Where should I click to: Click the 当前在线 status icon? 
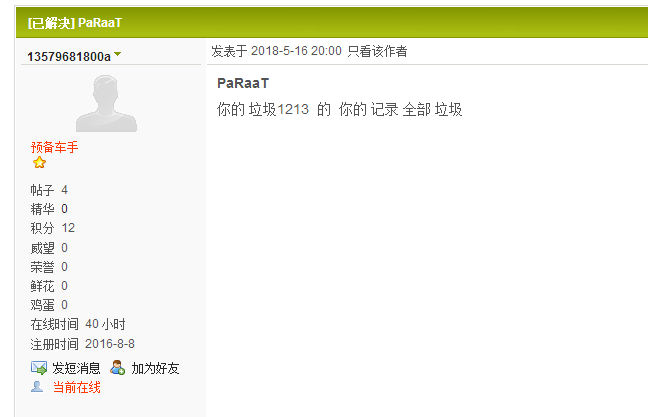[x=37, y=386]
